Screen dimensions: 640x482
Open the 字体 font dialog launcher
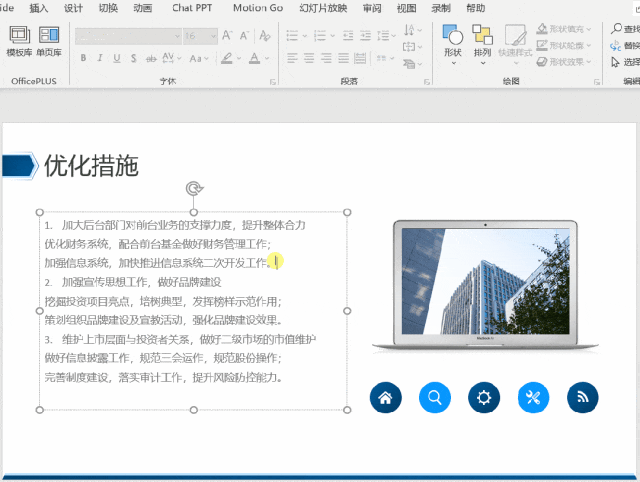(x=273, y=82)
